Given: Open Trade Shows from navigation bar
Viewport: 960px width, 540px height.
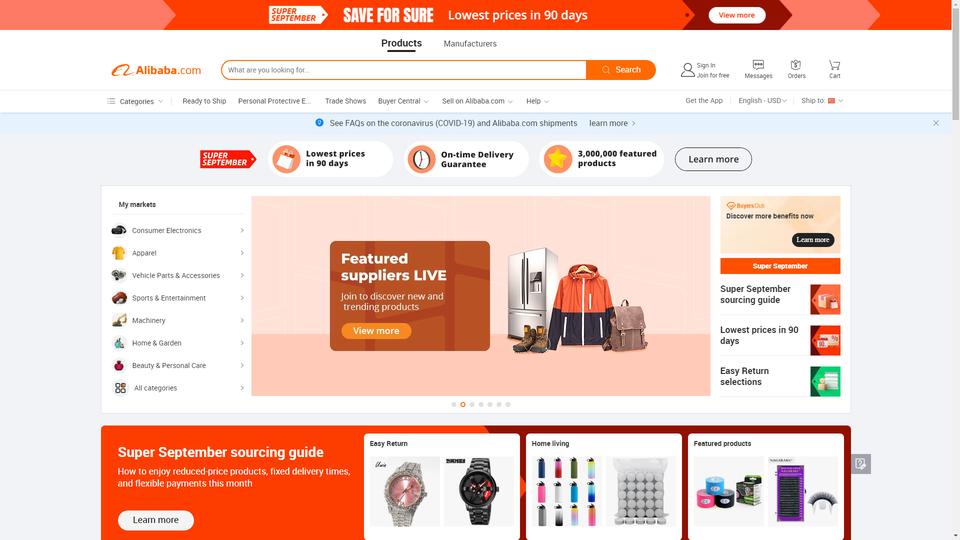Looking at the screenshot, I should pyautogui.click(x=345, y=101).
